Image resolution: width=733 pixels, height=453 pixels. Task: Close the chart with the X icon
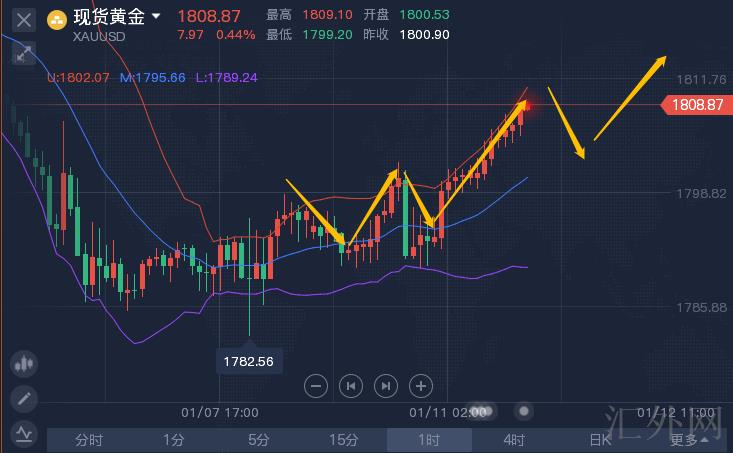[x=24, y=19]
